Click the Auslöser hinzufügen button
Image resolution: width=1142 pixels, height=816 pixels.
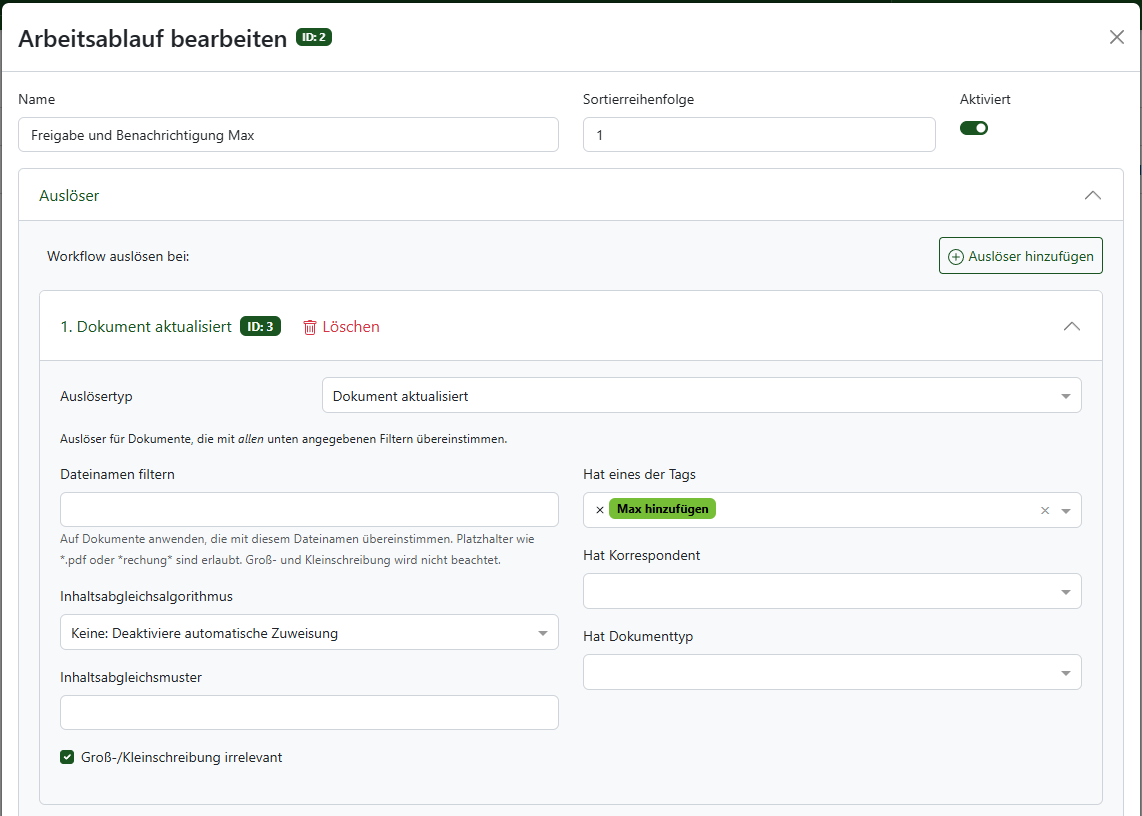point(1020,256)
